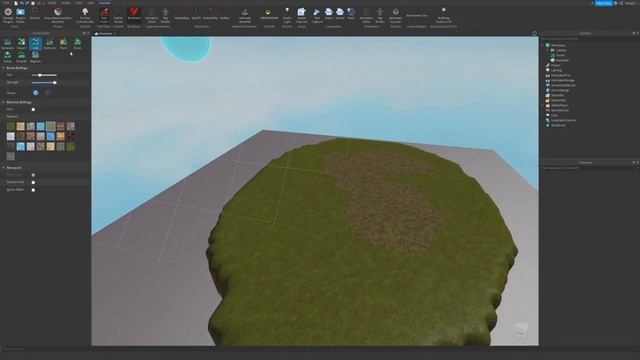Select the Subtract terrain tool
Image resolution: width=640 pixels, height=360 pixels.
(49, 44)
